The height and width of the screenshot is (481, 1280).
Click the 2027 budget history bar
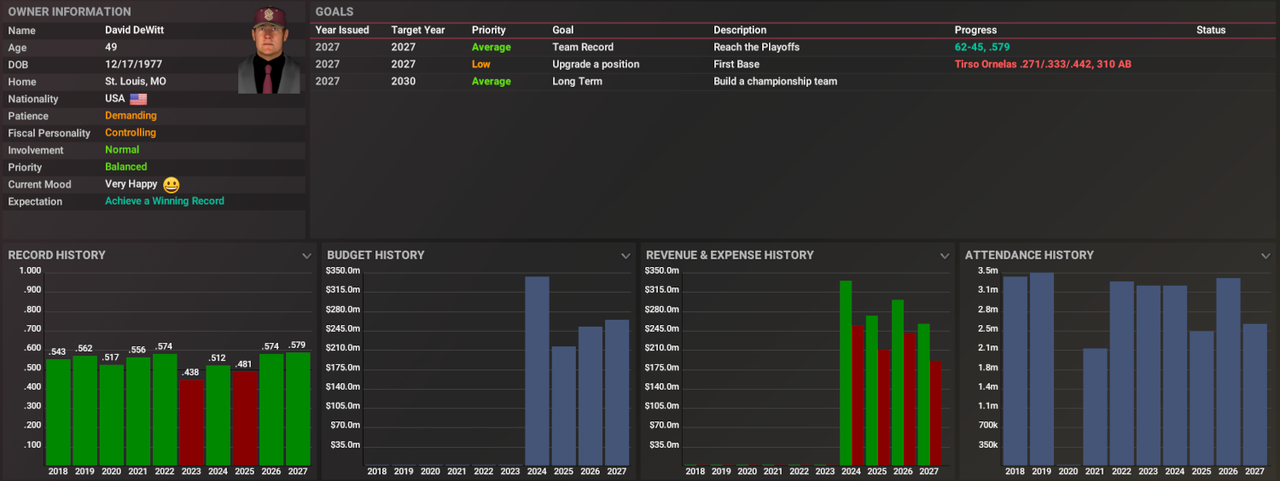[617, 392]
